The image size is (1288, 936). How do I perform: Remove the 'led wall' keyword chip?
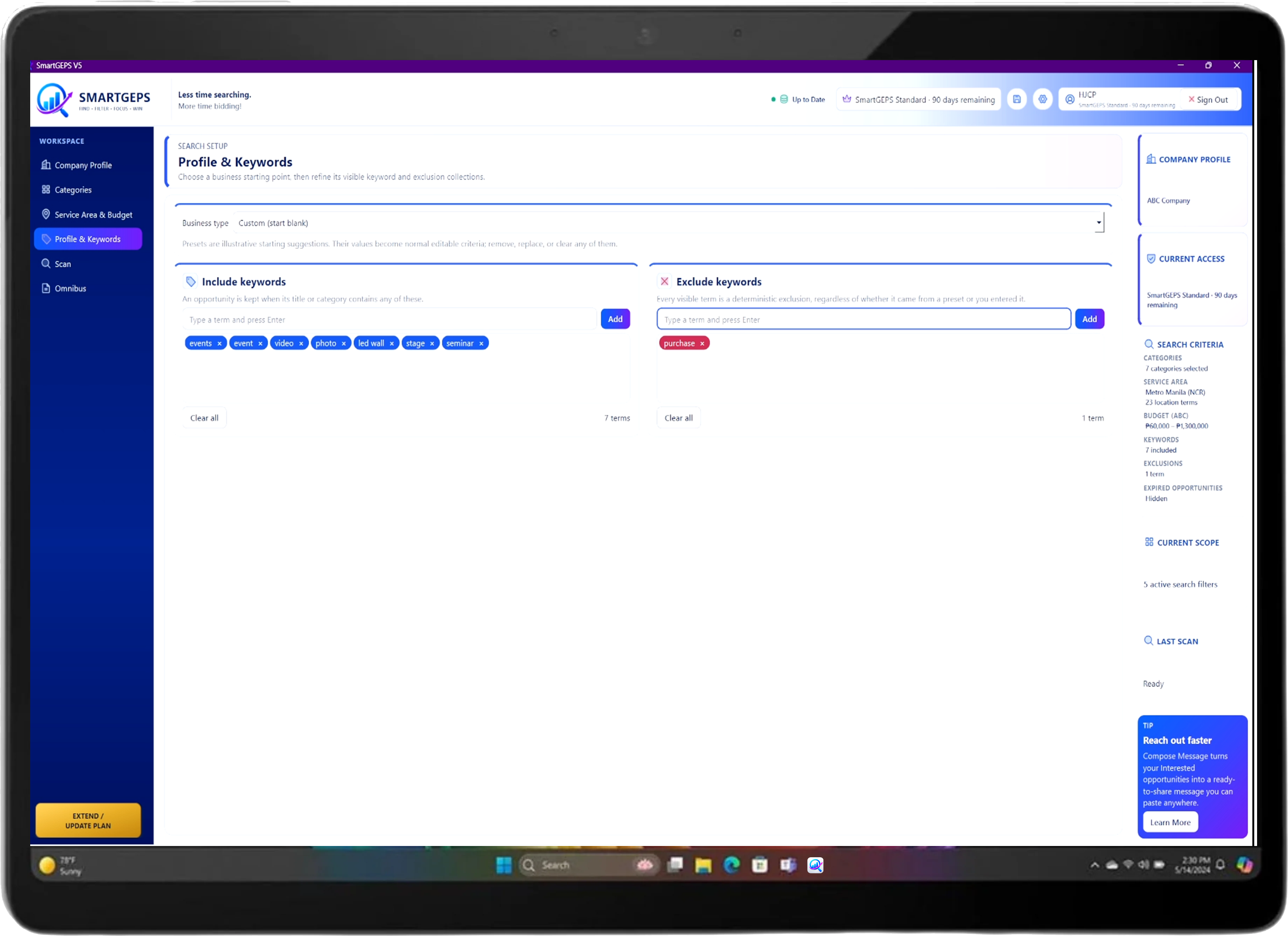(x=391, y=343)
